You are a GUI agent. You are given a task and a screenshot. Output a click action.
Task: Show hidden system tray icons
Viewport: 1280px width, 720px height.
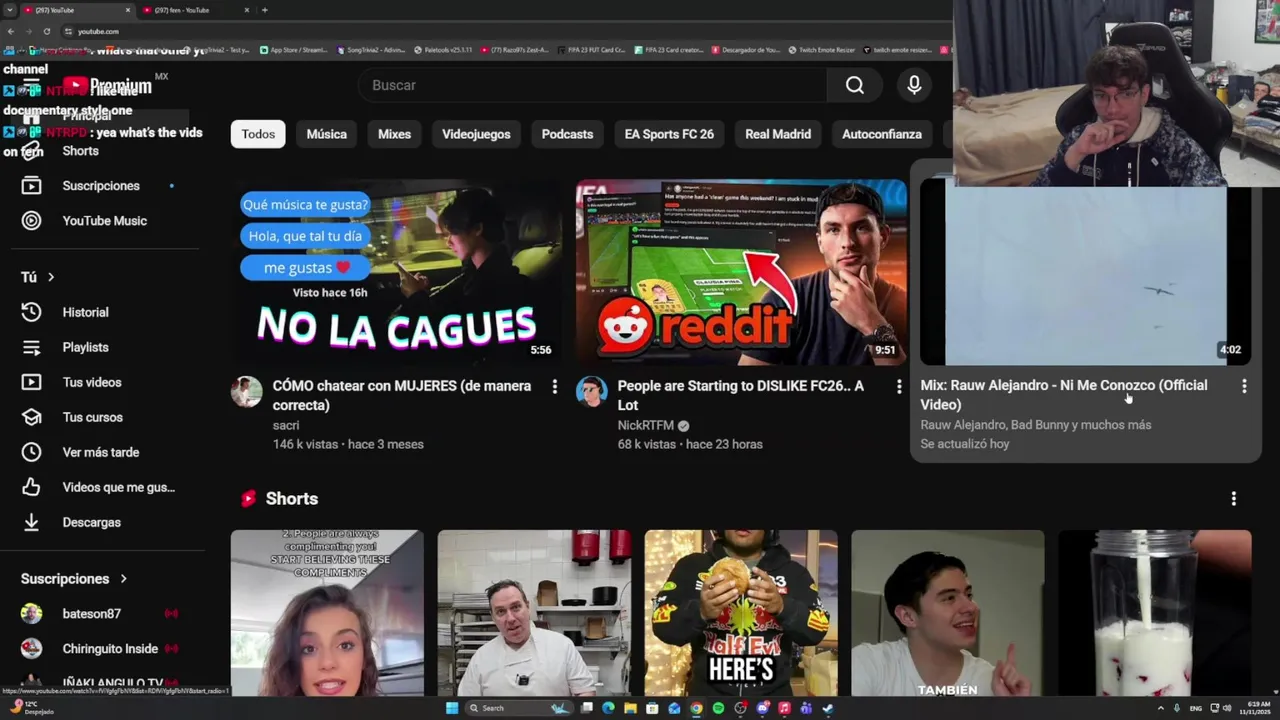(x=1160, y=708)
